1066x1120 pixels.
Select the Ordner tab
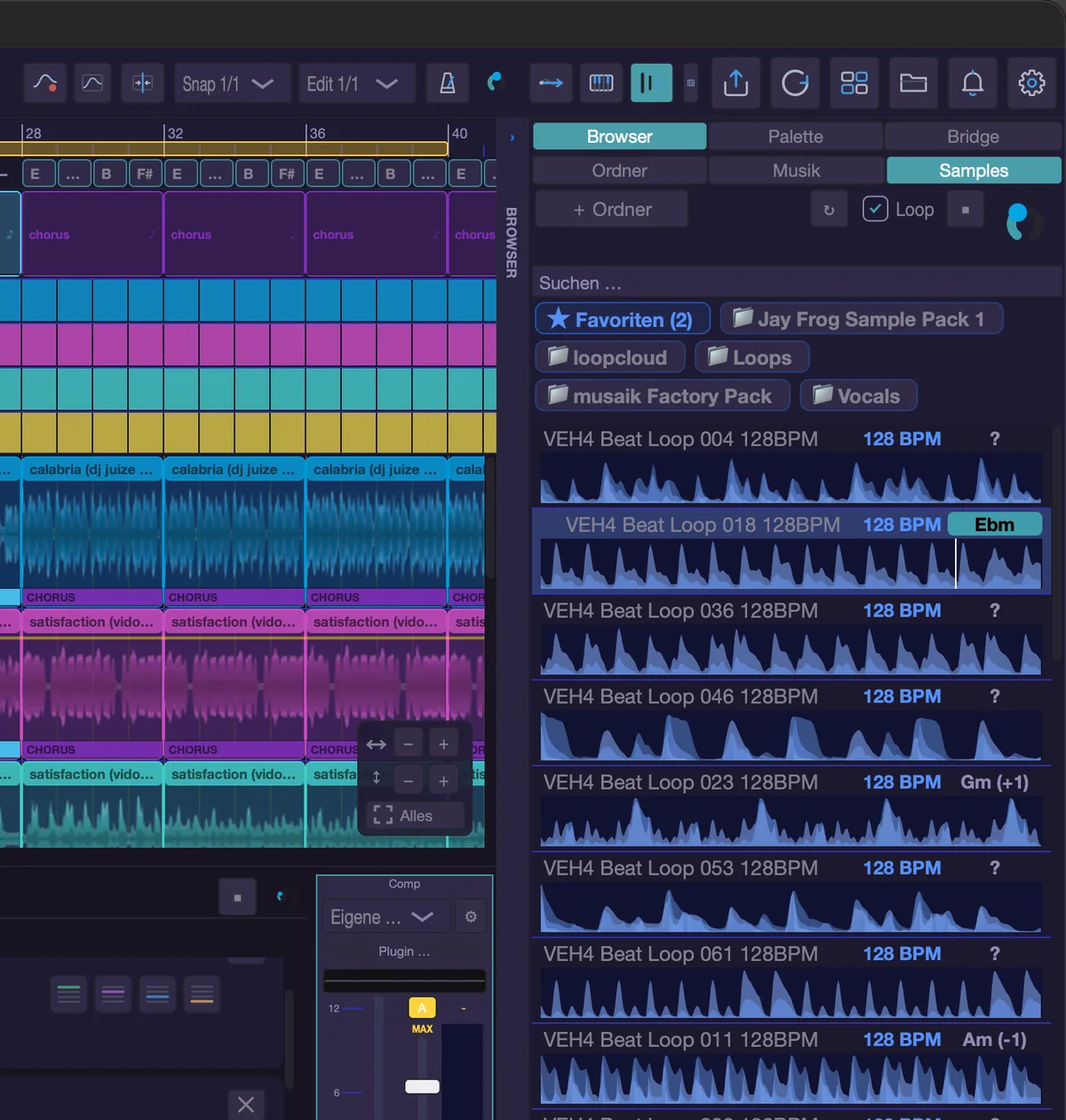click(x=619, y=171)
